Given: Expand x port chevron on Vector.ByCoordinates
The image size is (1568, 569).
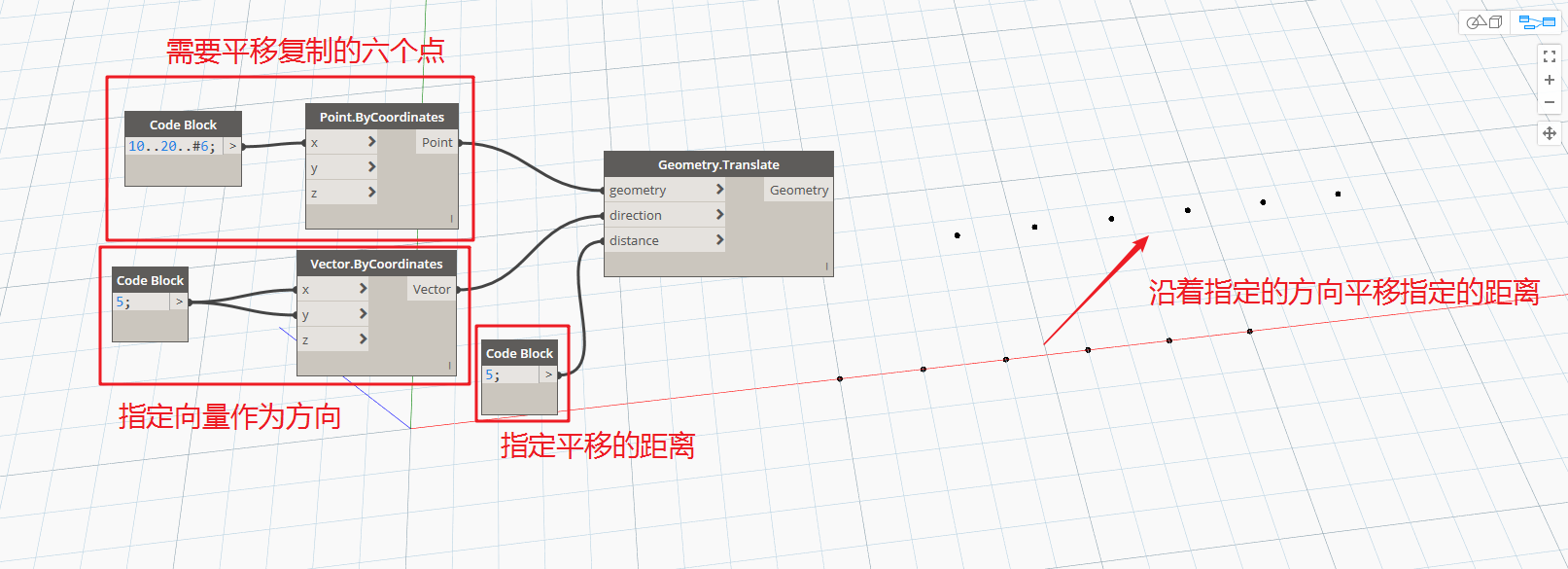Looking at the screenshot, I should 363,289.
